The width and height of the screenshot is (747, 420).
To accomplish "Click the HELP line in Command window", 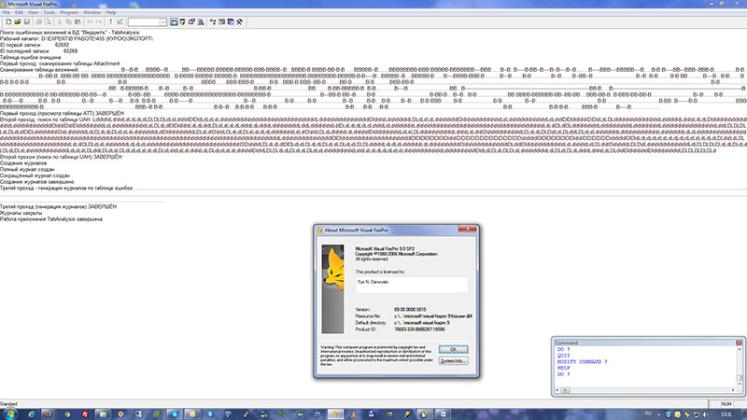I will click(x=564, y=368).
